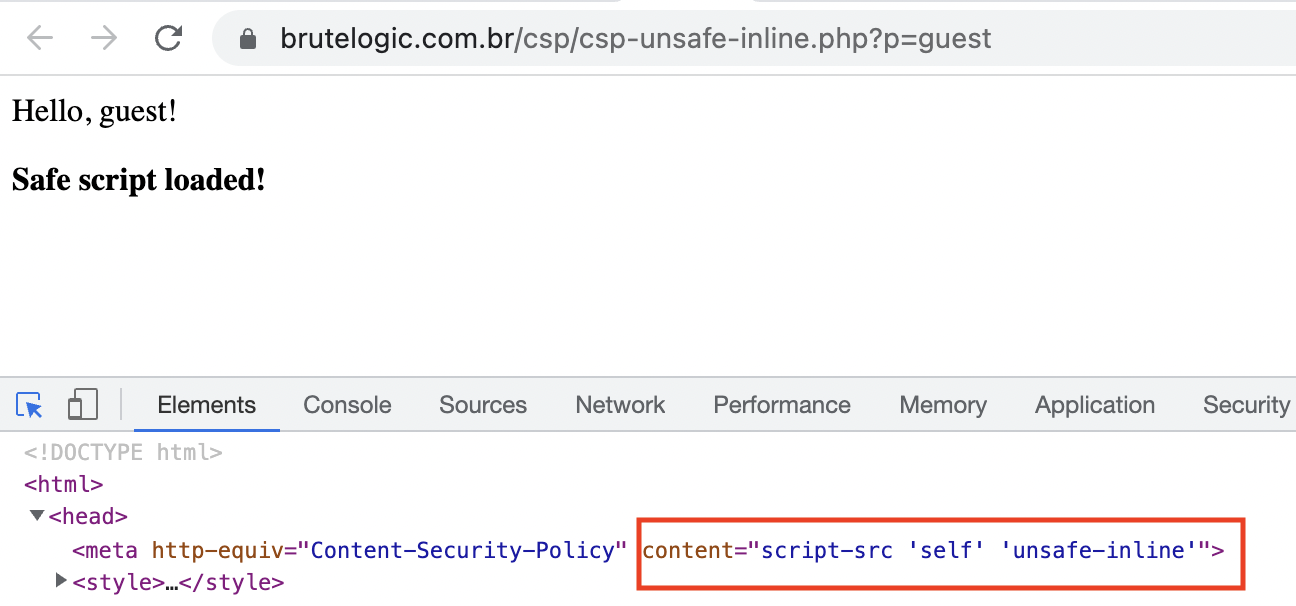1296x606 pixels.
Task: Select the inspect element tool
Action: [x=28, y=404]
